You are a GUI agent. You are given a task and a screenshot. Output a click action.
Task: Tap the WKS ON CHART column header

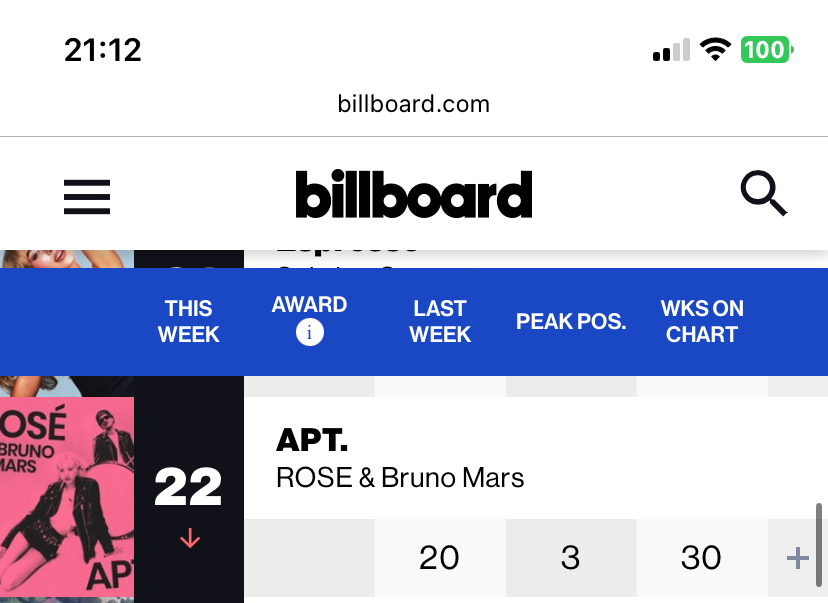point(702,322)
